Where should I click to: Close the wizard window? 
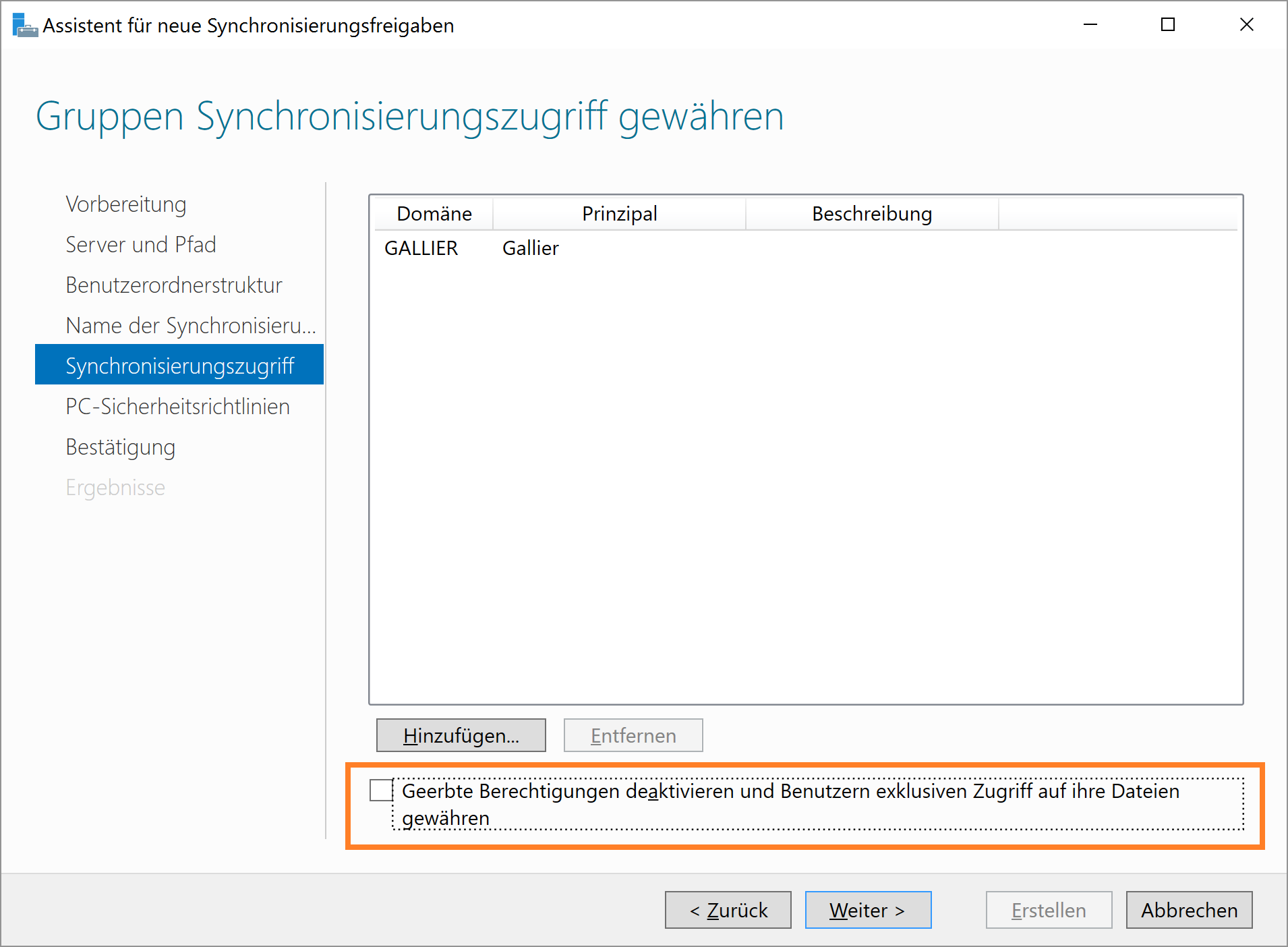coord(1246,25)
